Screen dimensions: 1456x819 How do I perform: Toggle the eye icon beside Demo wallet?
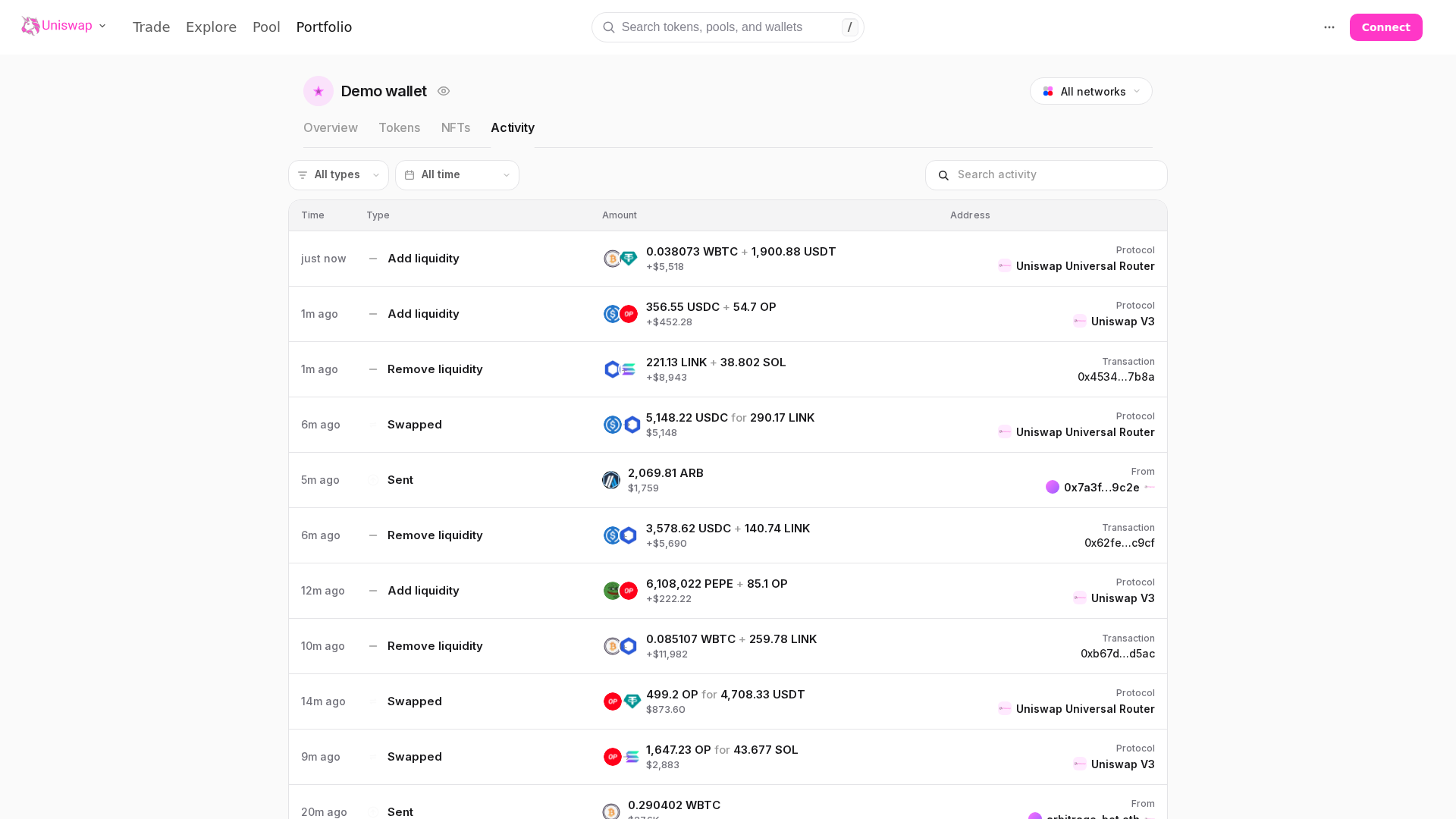tap(444, 91)
